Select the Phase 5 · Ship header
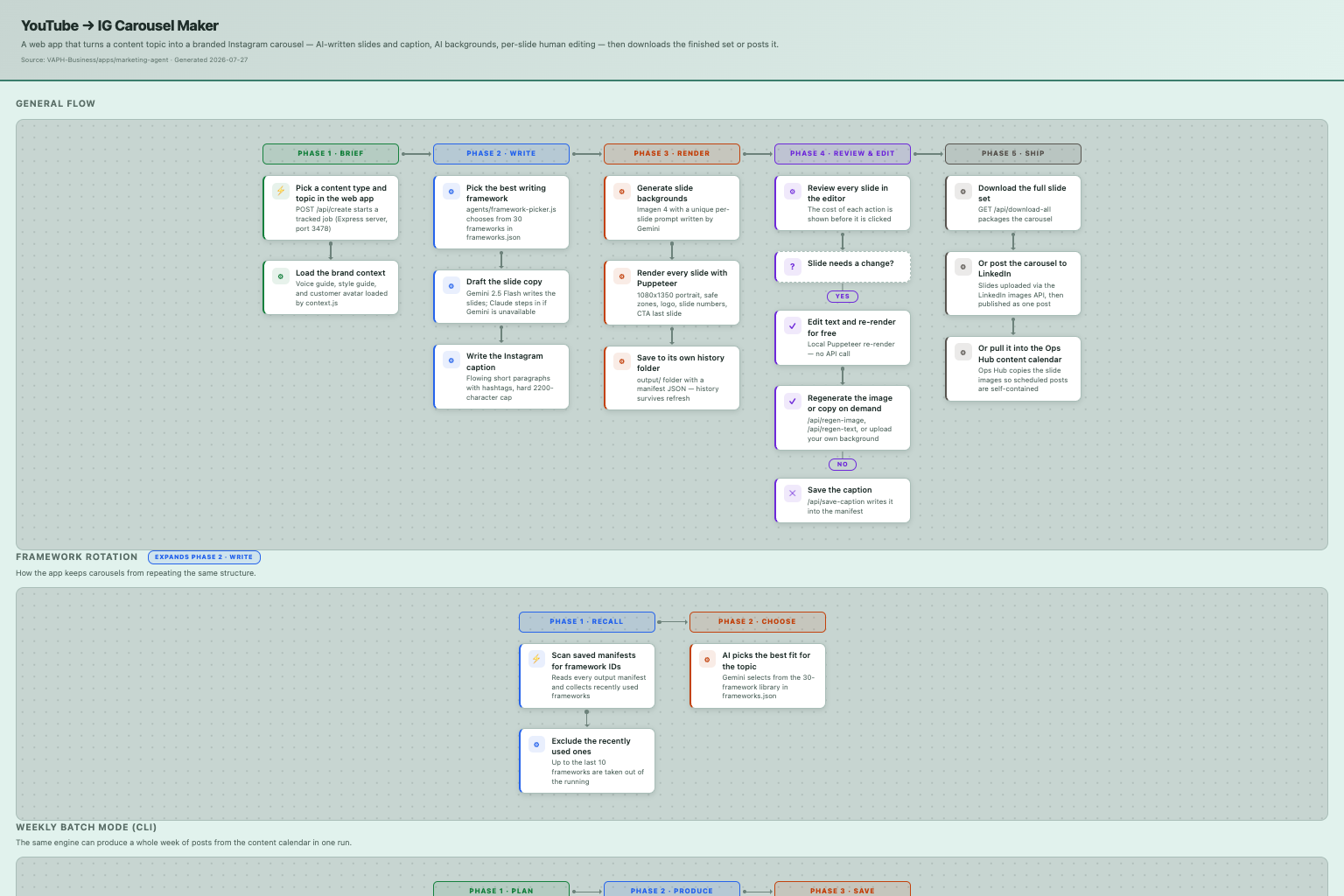Screen dimensions: 1344x896 pos(1013,153)
